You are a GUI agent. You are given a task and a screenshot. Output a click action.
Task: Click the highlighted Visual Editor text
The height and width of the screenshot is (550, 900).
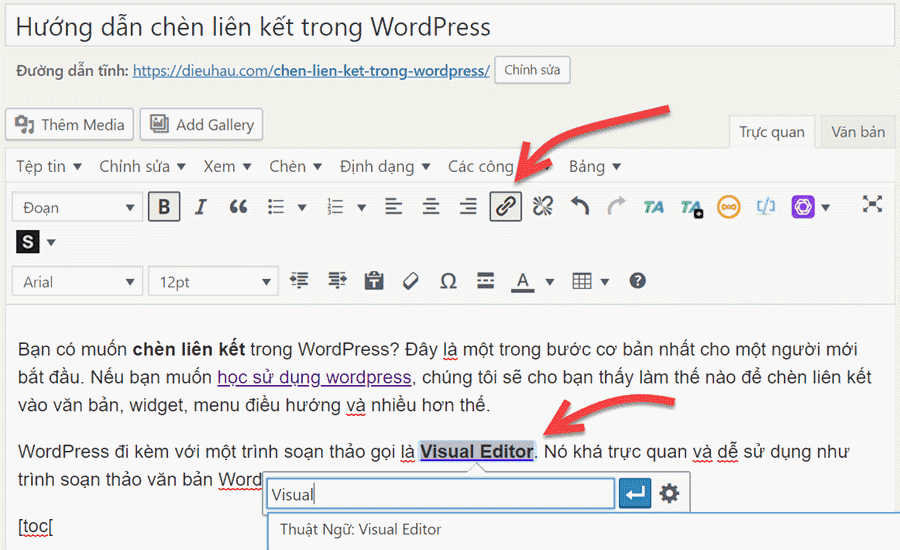point(477,452)
